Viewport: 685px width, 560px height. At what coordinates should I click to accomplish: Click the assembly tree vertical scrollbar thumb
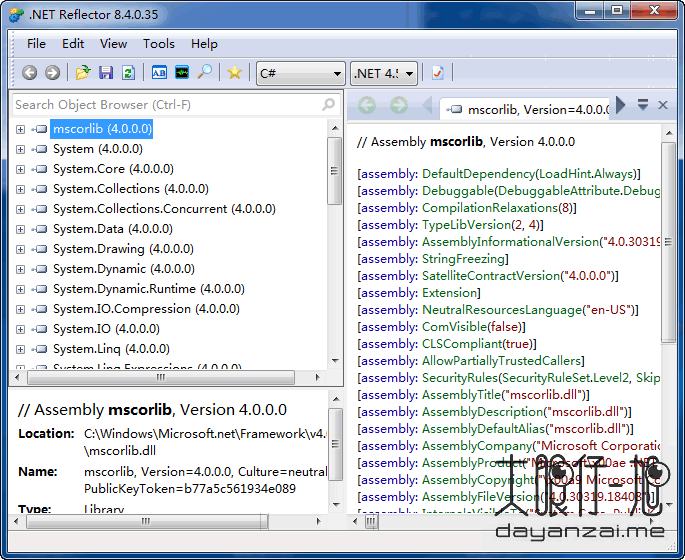point(334,171)
